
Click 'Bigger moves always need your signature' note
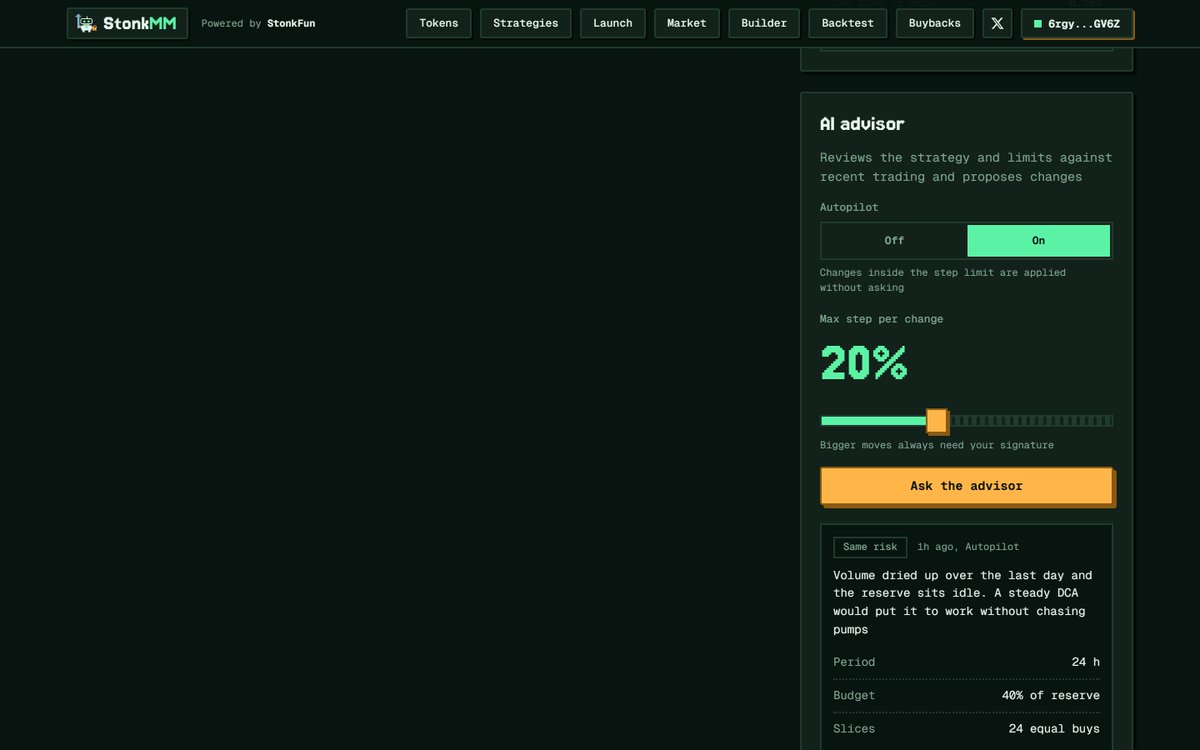(x=937, y=445)
